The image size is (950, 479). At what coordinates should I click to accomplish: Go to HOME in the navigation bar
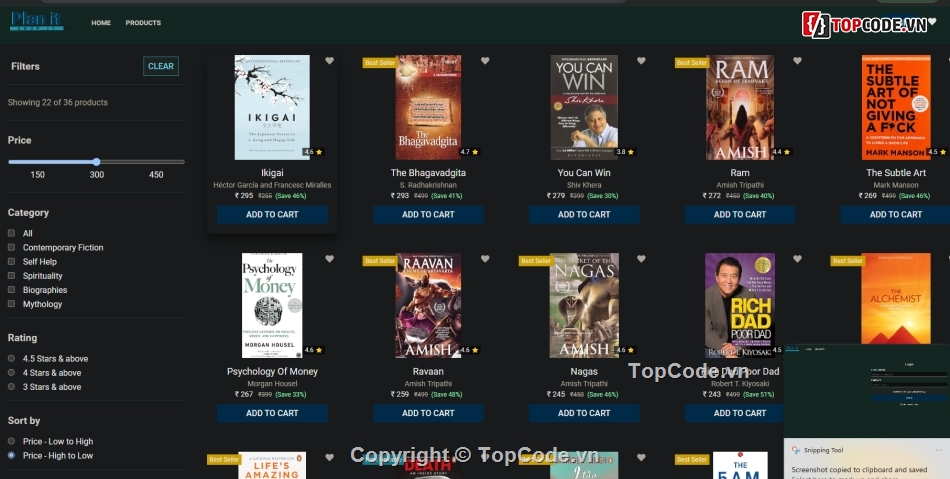pyautogui.click(x=101, y=23)
